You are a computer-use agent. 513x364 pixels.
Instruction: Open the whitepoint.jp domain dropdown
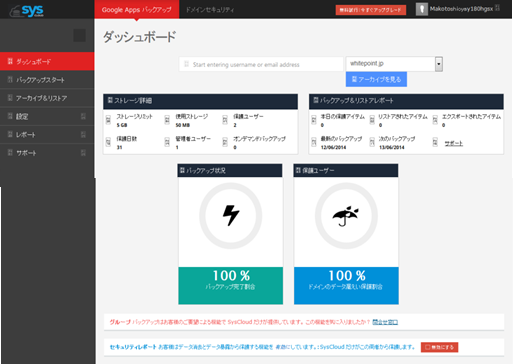[394, 64]
